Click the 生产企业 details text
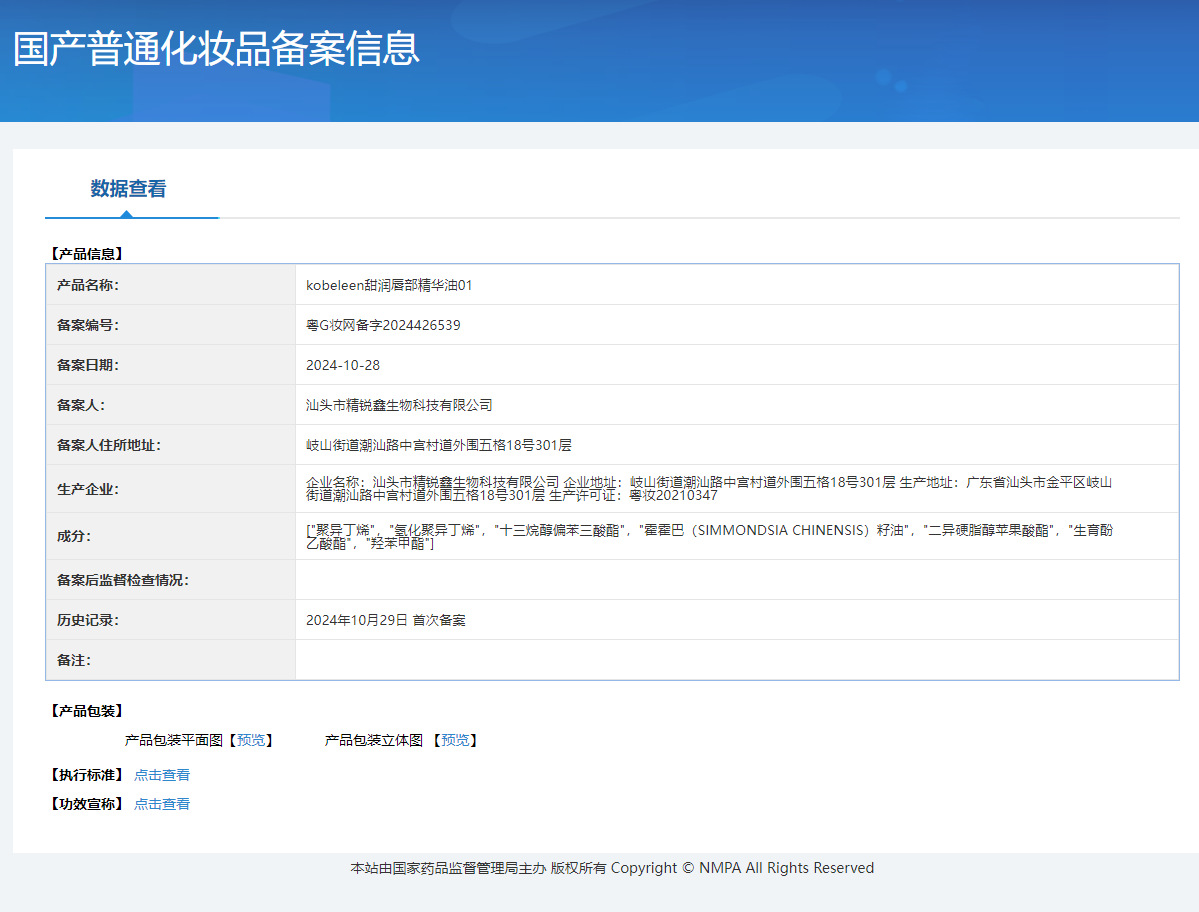 (708, 488)
